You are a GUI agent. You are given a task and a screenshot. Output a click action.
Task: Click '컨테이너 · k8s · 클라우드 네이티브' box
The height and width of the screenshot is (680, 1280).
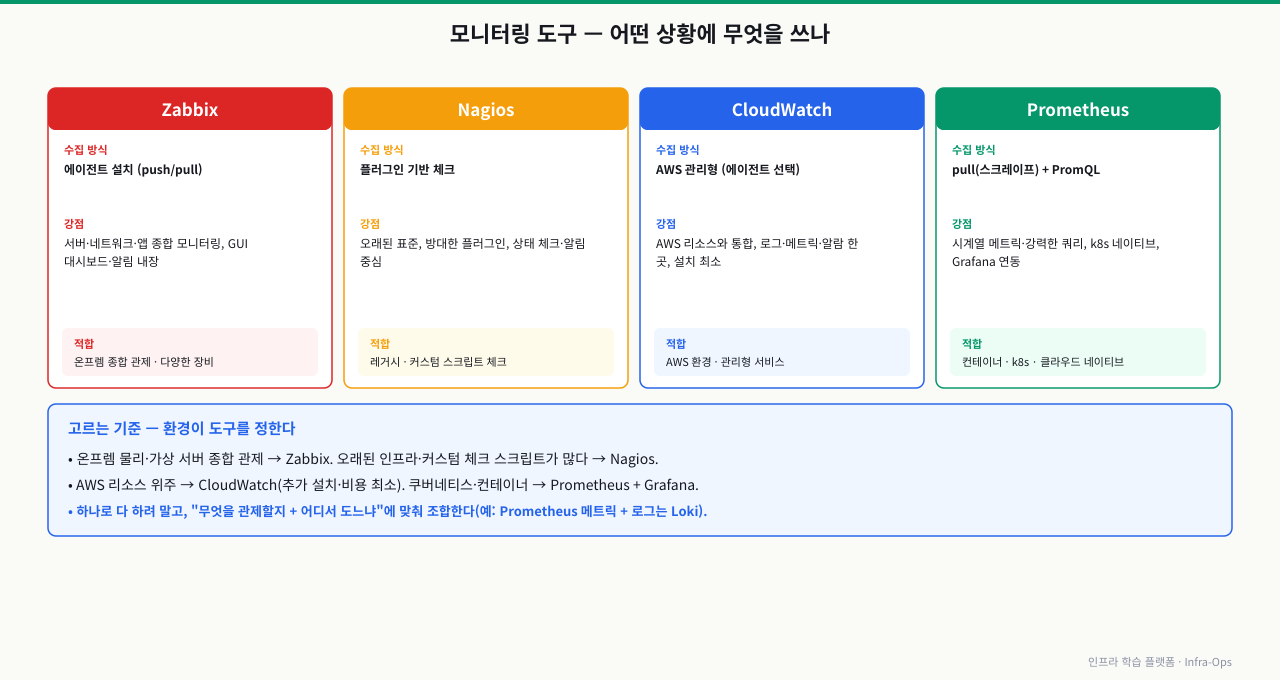coord(1078,352)
